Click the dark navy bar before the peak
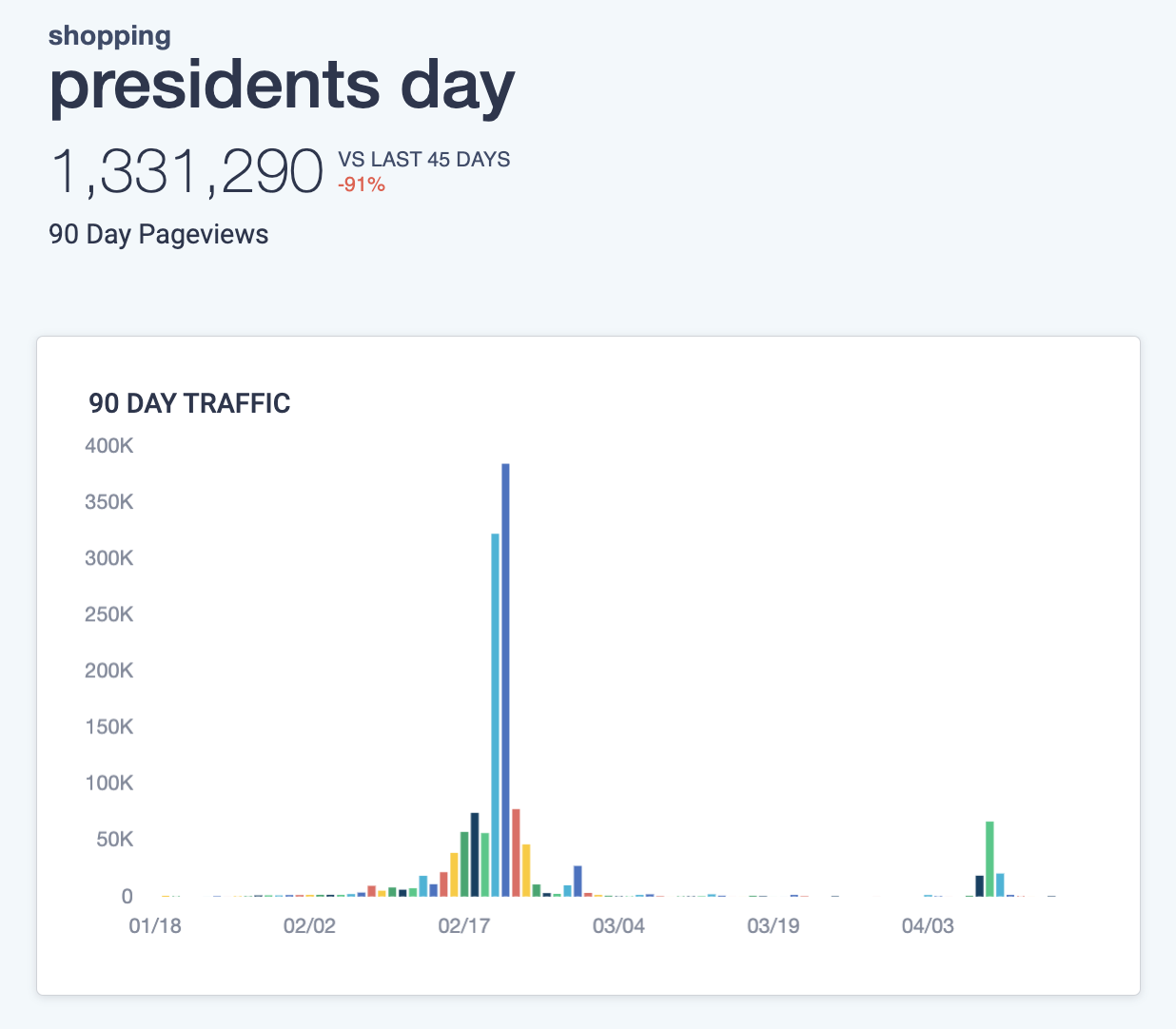The height and width of the screenshot is (1029, 1176). coord(474,854)
